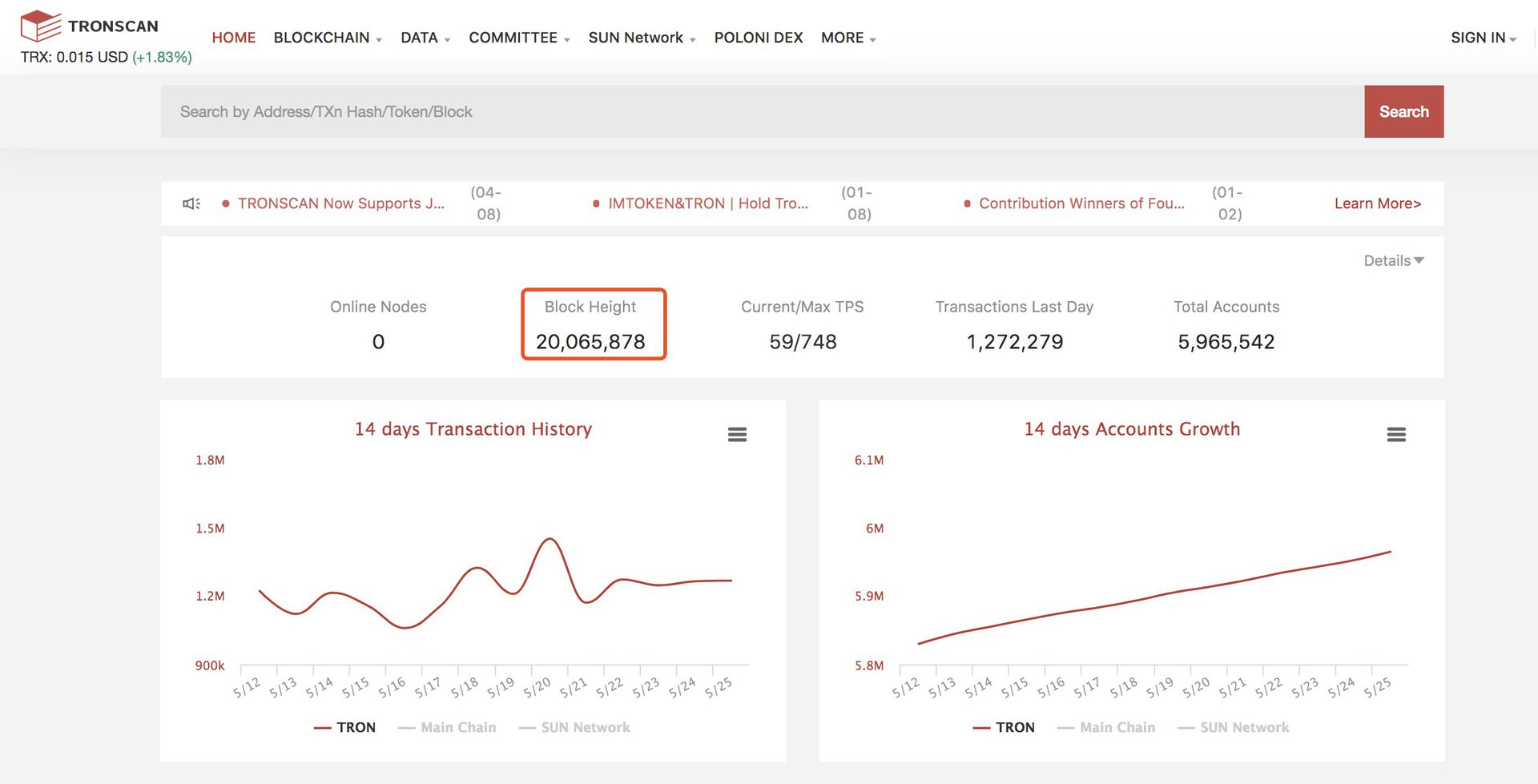The height and width of the screenshot is (784, 1538).
Task: Toggle Main Chain in Transaction History legend
Action: point(447,727)
